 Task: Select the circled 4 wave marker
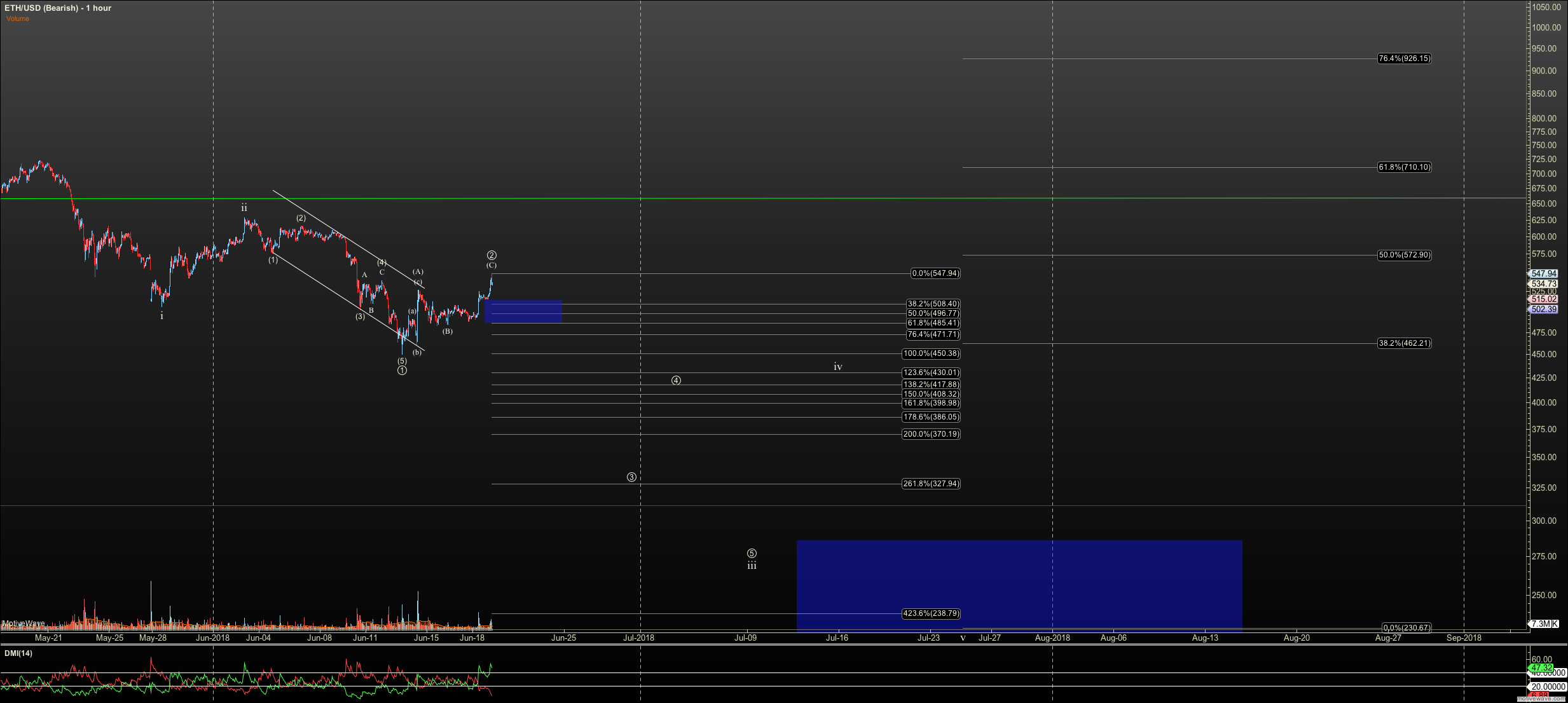tap(676, 381)
